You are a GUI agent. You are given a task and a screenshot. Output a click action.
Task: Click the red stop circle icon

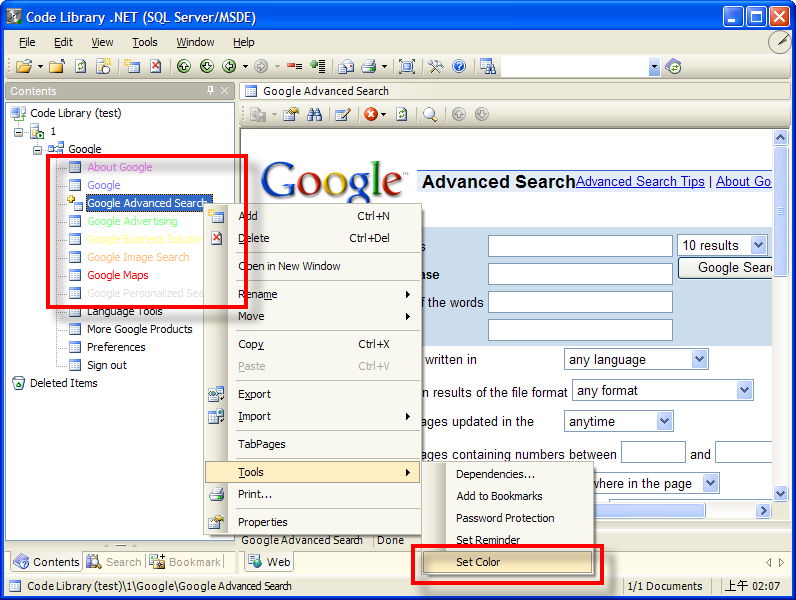tap(371, 115)
